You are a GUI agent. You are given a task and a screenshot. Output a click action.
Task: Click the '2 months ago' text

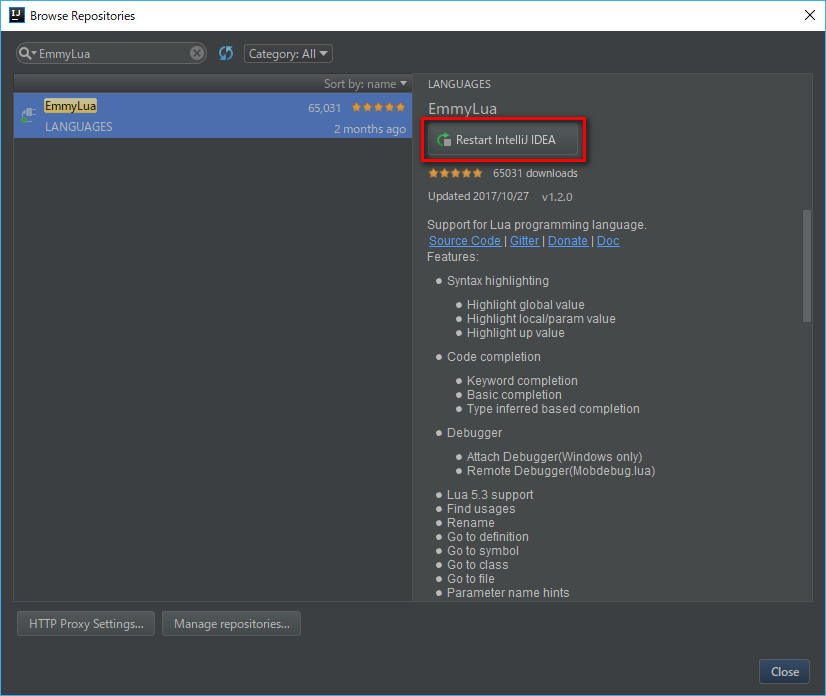click(x=370, y=129)
